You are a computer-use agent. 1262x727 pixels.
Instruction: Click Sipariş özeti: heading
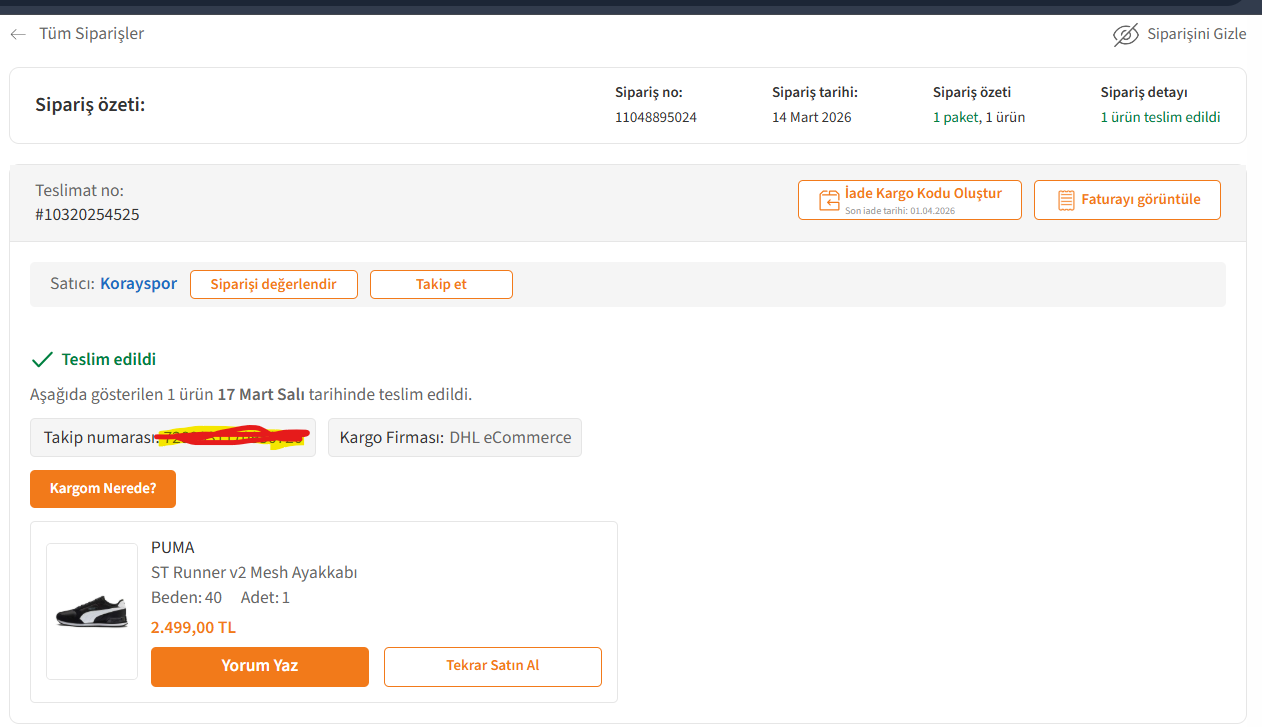[90, 105]
